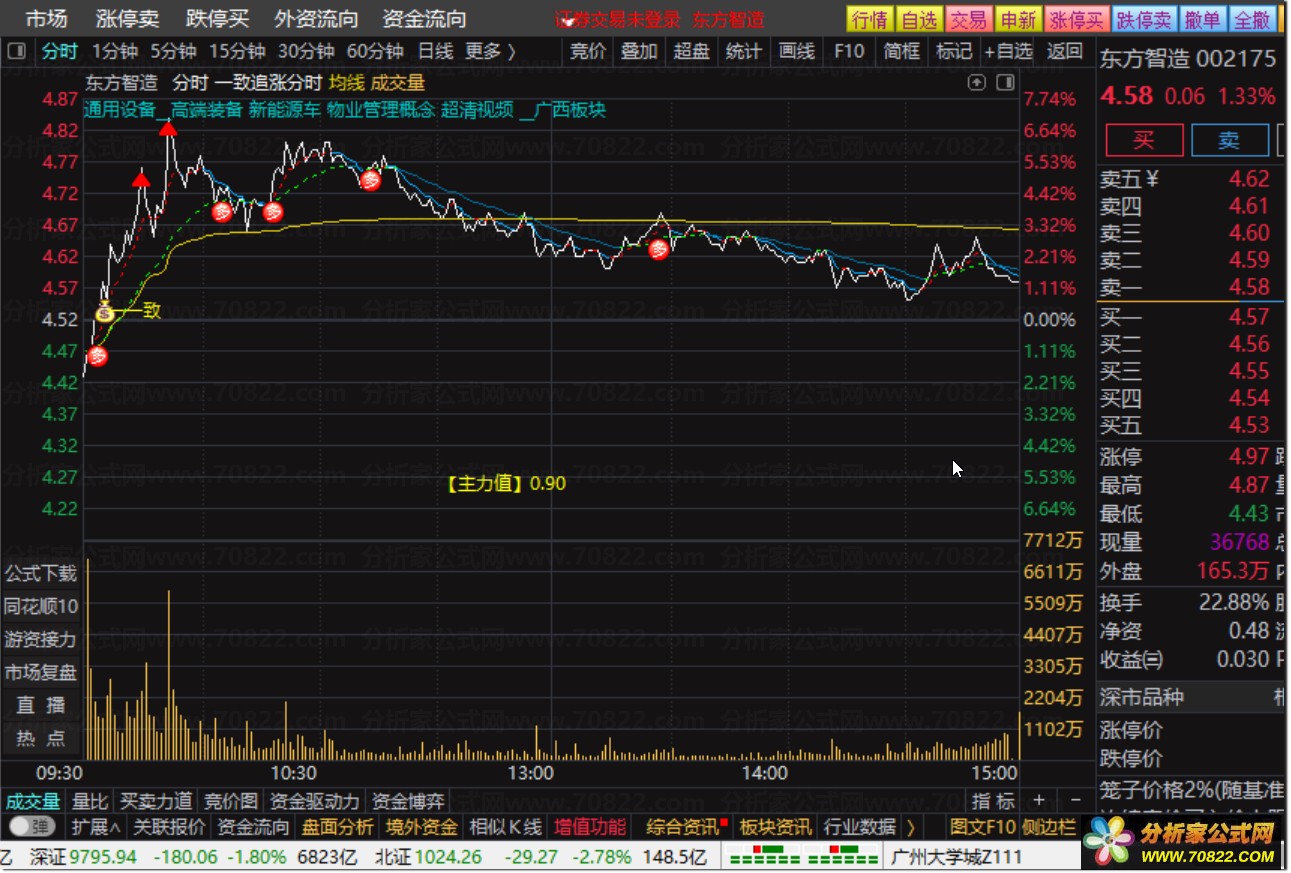Switch to 分时 period tab

58,51
